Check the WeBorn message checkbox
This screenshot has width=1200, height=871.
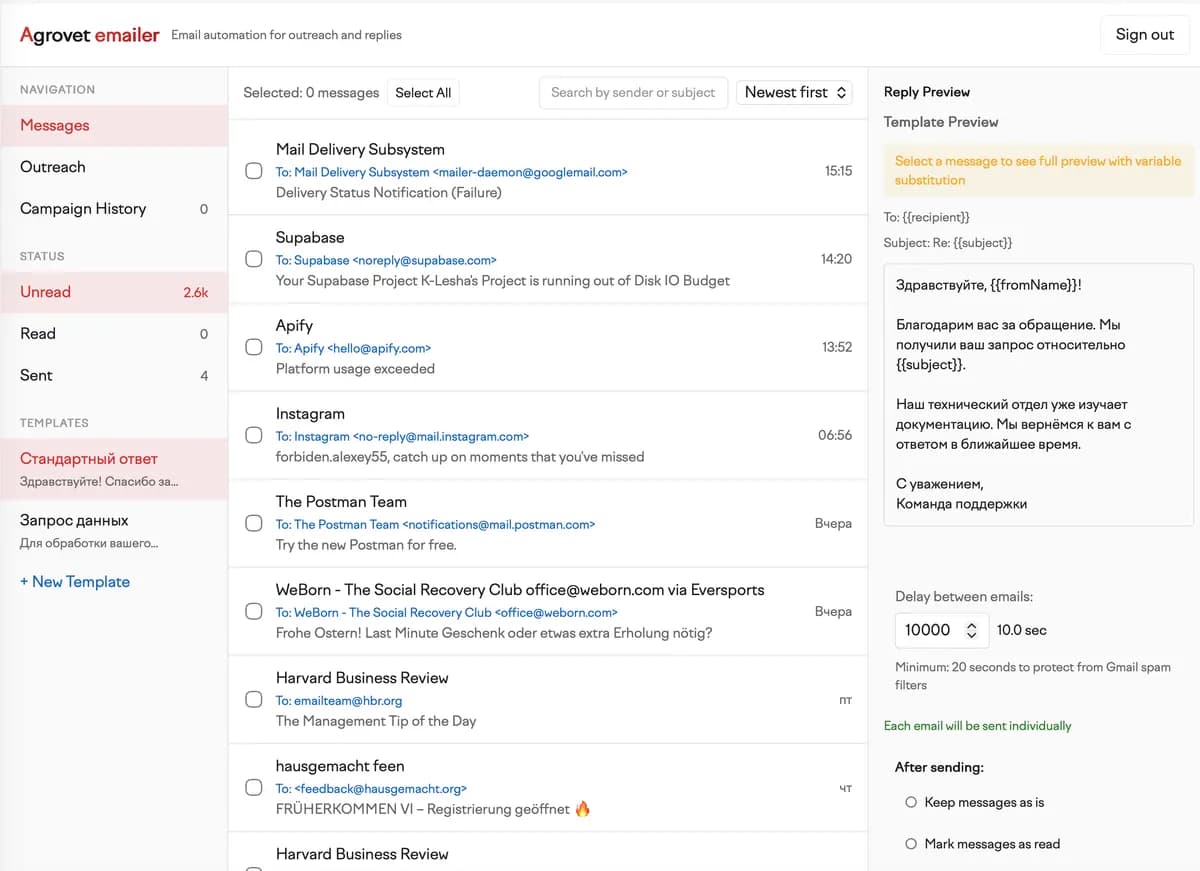pyautogui.click(x=254, y=611)
